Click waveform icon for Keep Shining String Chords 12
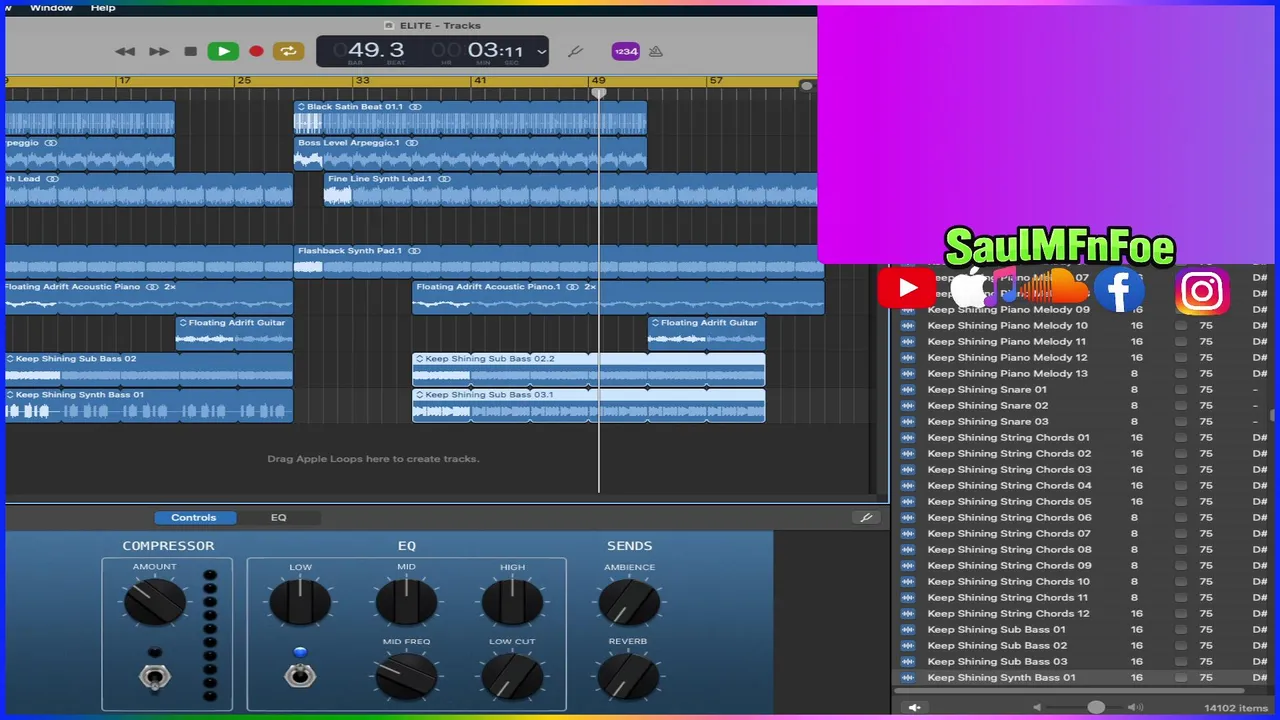Viewport: 1280px width, 720px height. (908, 613)
